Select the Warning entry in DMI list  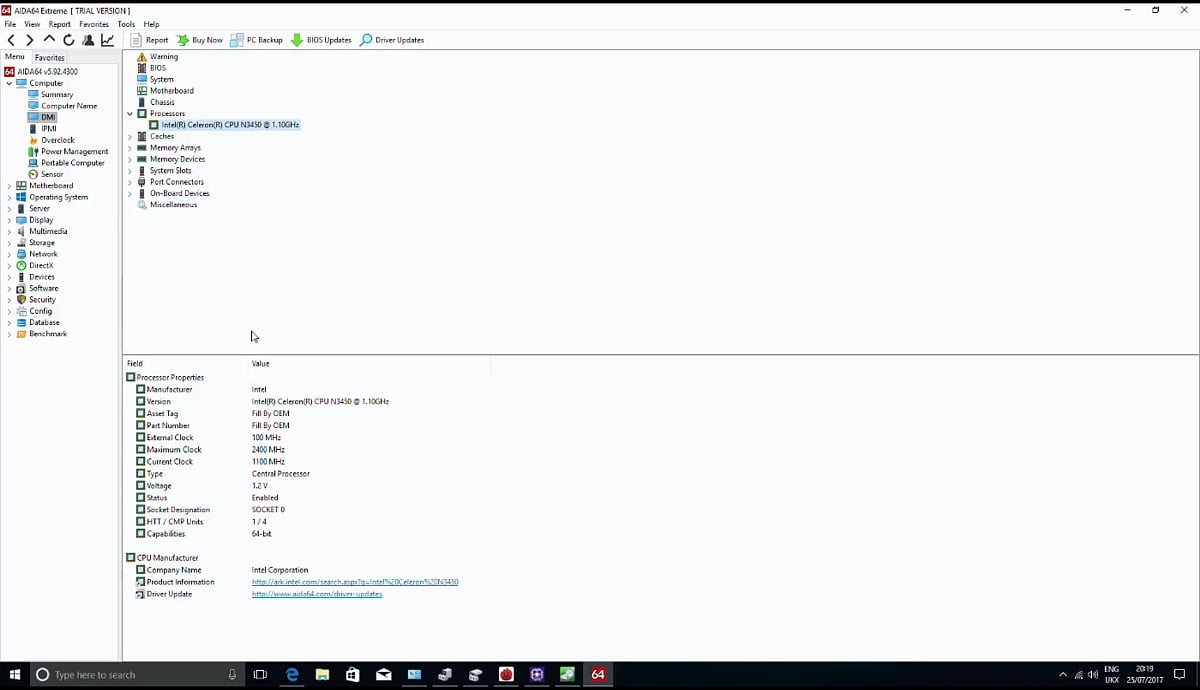pos(164,57)
